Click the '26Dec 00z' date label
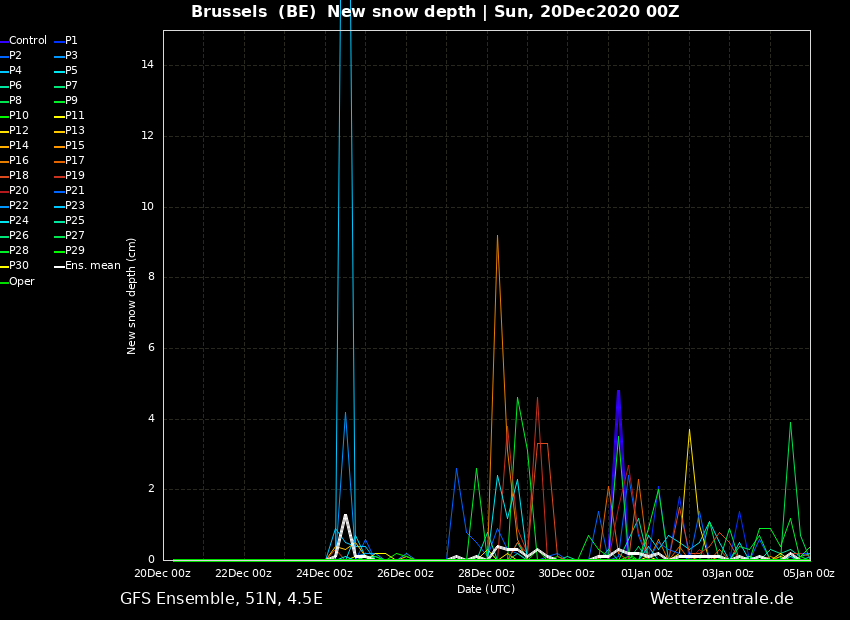The height and width of the screenshot is (620, 850). (405, 573)
